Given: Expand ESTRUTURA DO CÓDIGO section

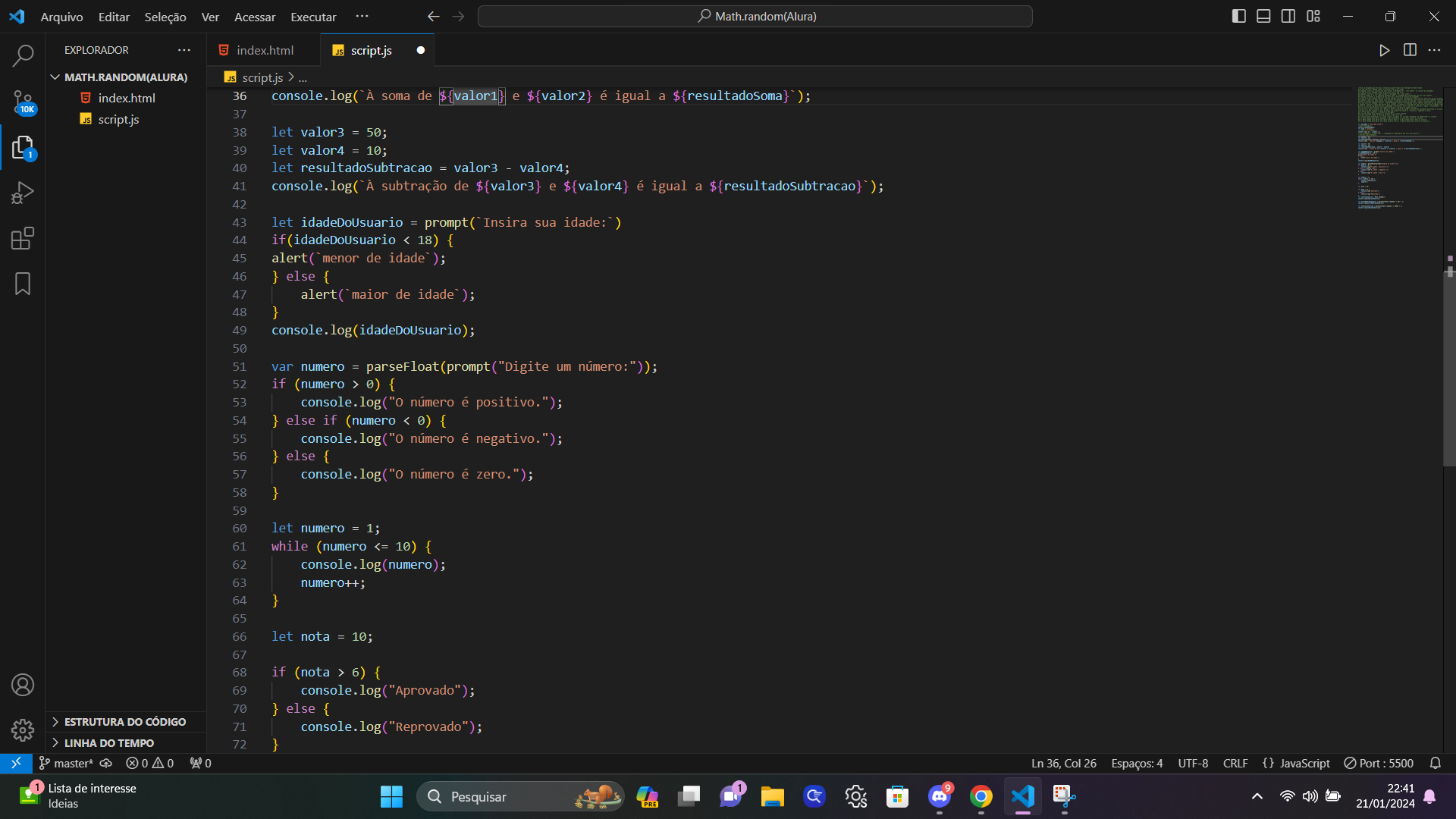Looking at the screenshot, I should pyautogui.click(x=125, y=722).
